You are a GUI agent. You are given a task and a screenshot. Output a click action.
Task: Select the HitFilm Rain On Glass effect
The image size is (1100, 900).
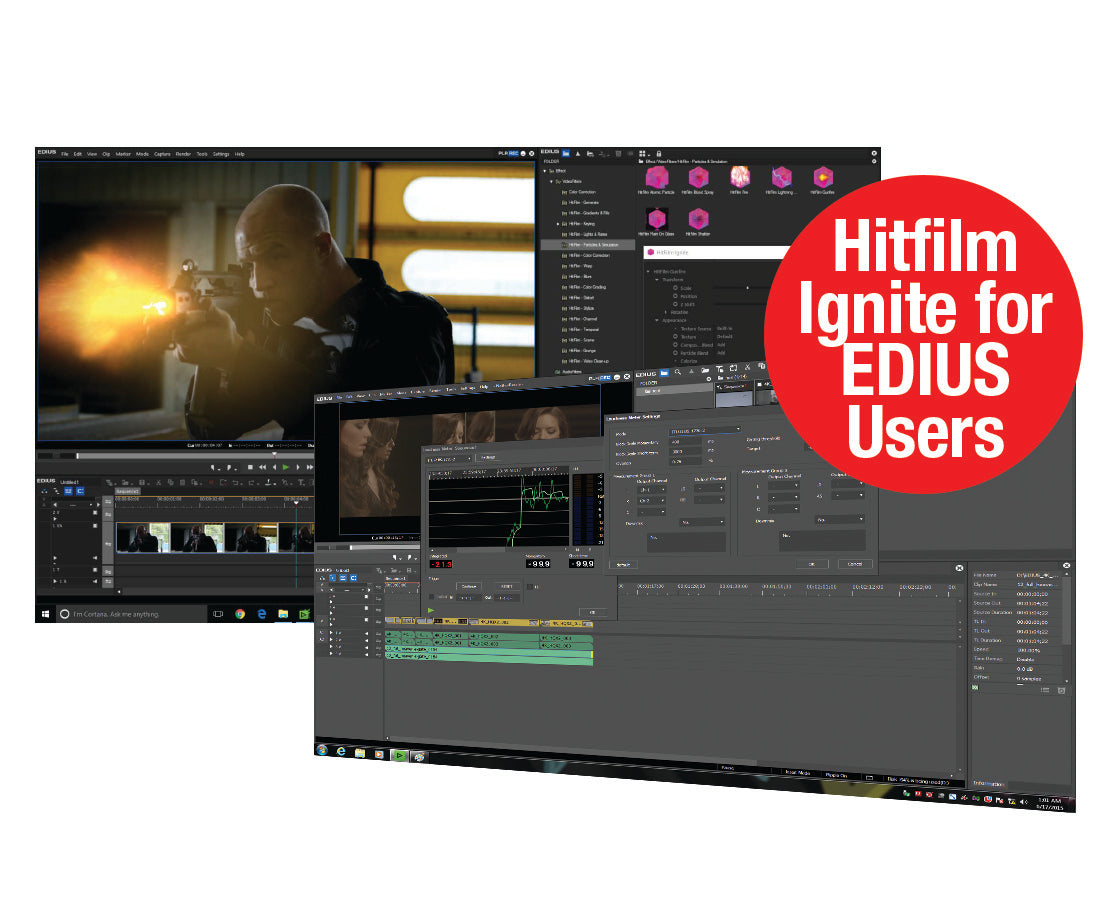656,218
